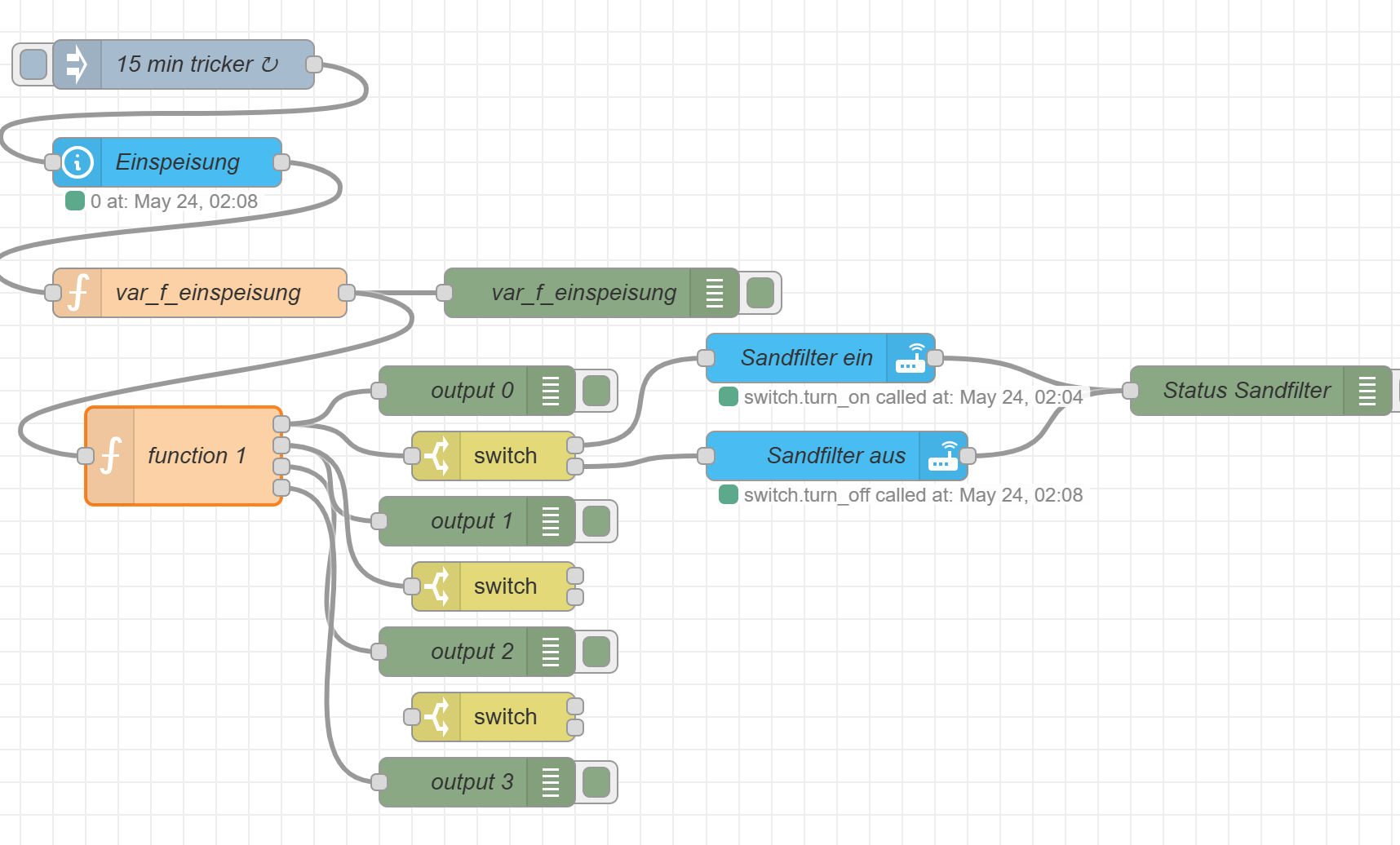Click the branch icon on the topmost switch node

point(436,456)
